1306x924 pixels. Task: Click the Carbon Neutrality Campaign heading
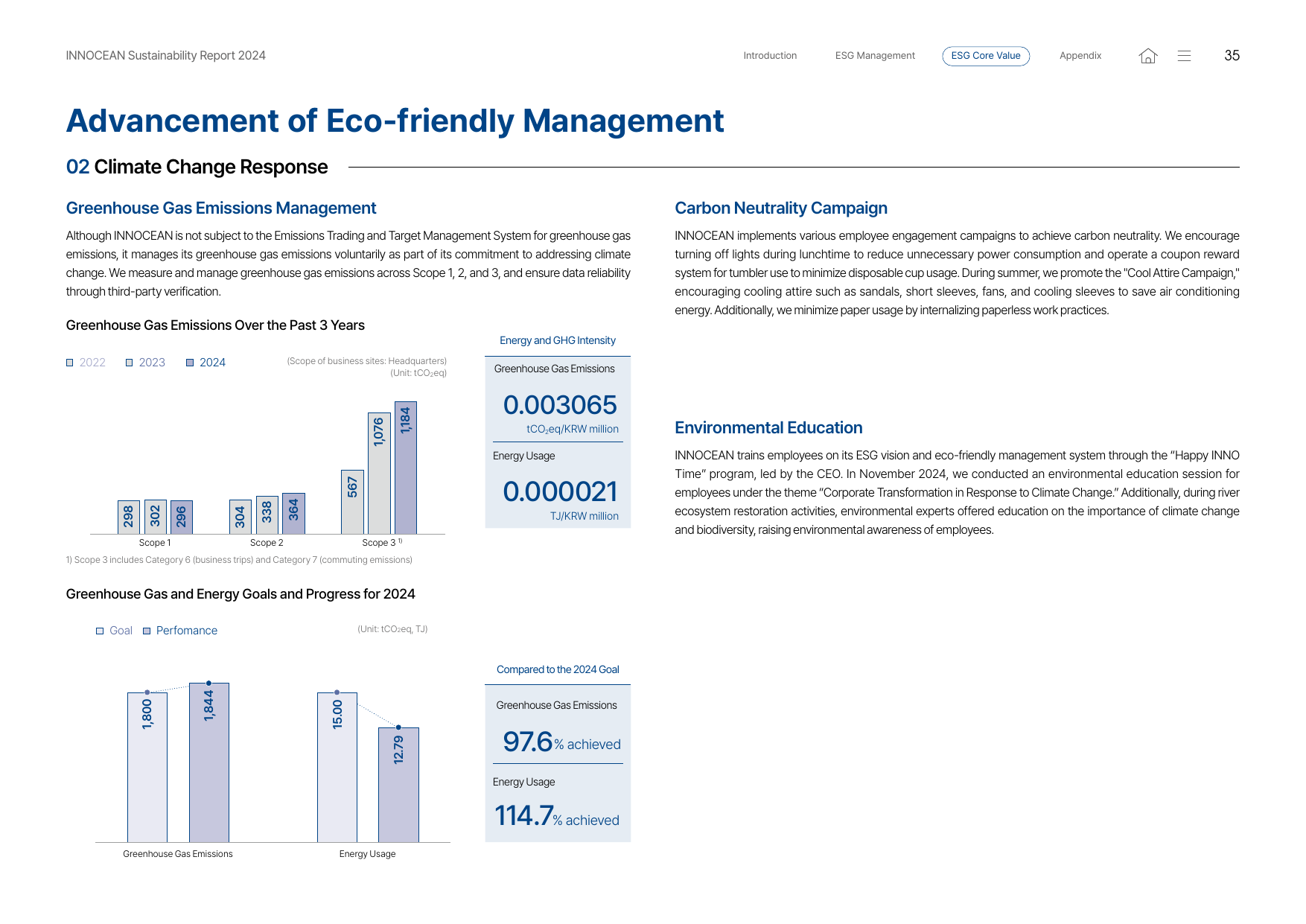[781, 208]
